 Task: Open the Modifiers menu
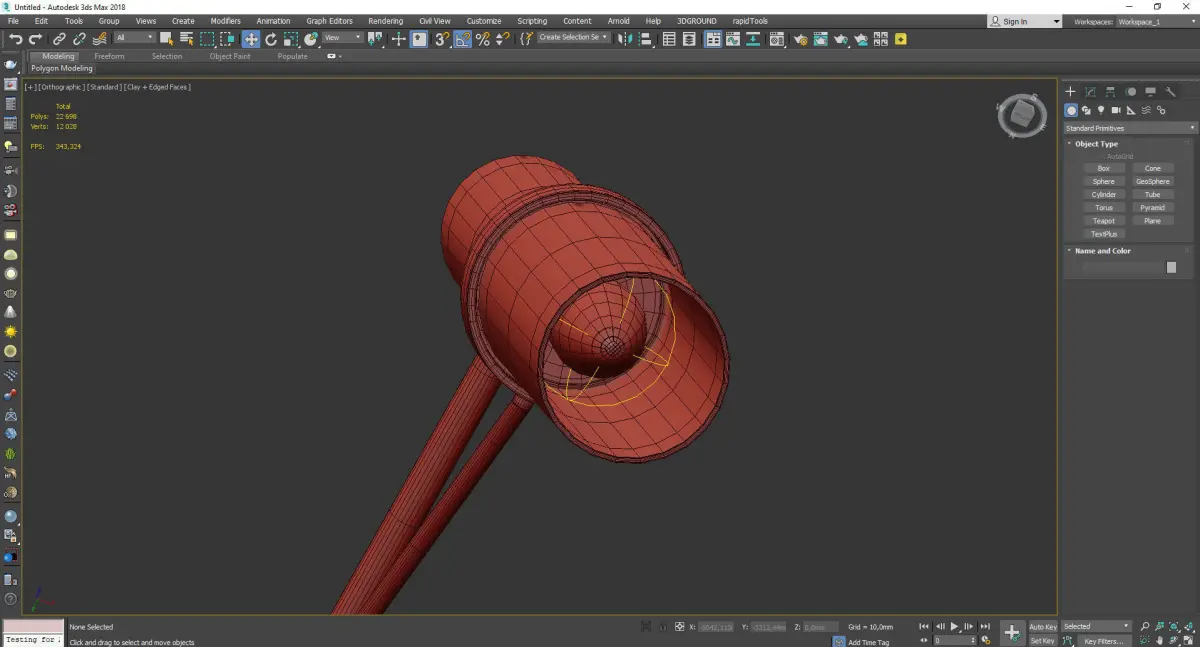(225, 21)
